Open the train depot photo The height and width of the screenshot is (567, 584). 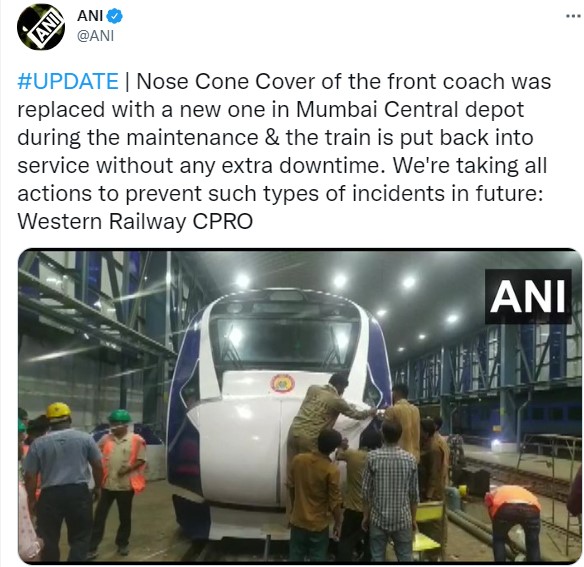click(x=299, y=406)
